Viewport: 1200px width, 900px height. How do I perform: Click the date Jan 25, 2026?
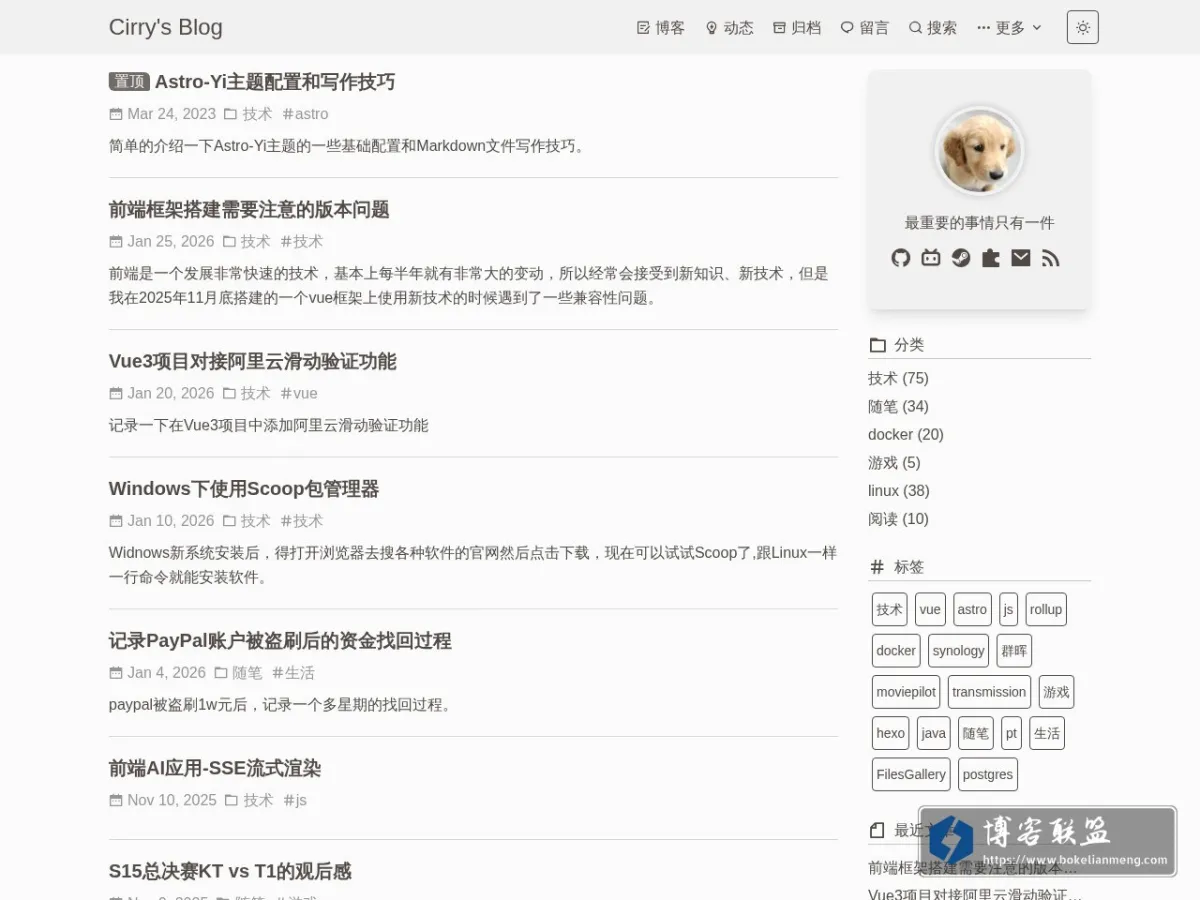(x=170, y=241)
